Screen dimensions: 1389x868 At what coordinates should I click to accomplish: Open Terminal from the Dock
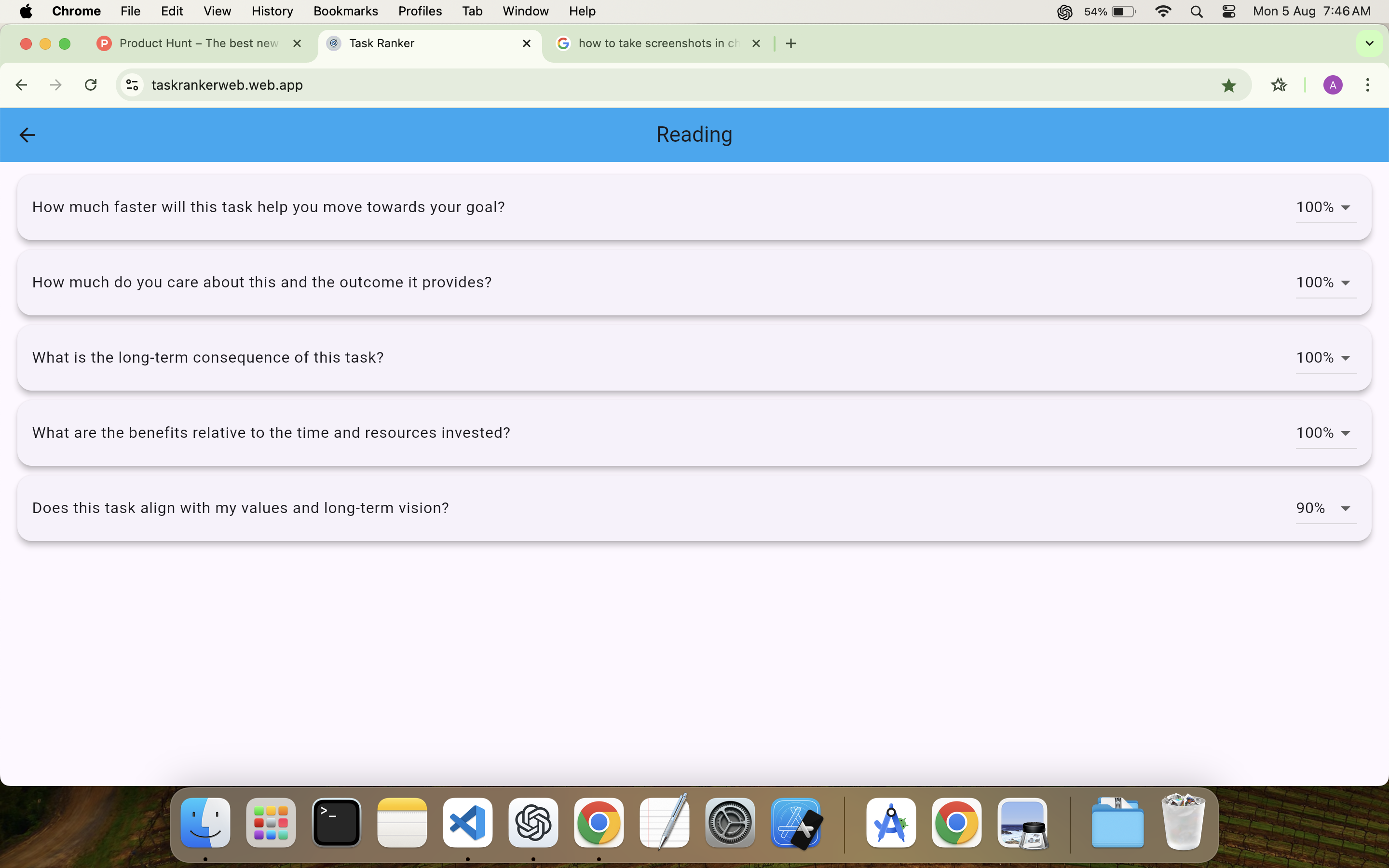coord(336,823)
